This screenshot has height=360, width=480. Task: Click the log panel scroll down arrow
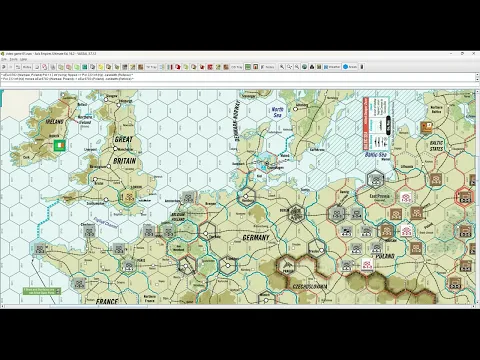[477, 80]
